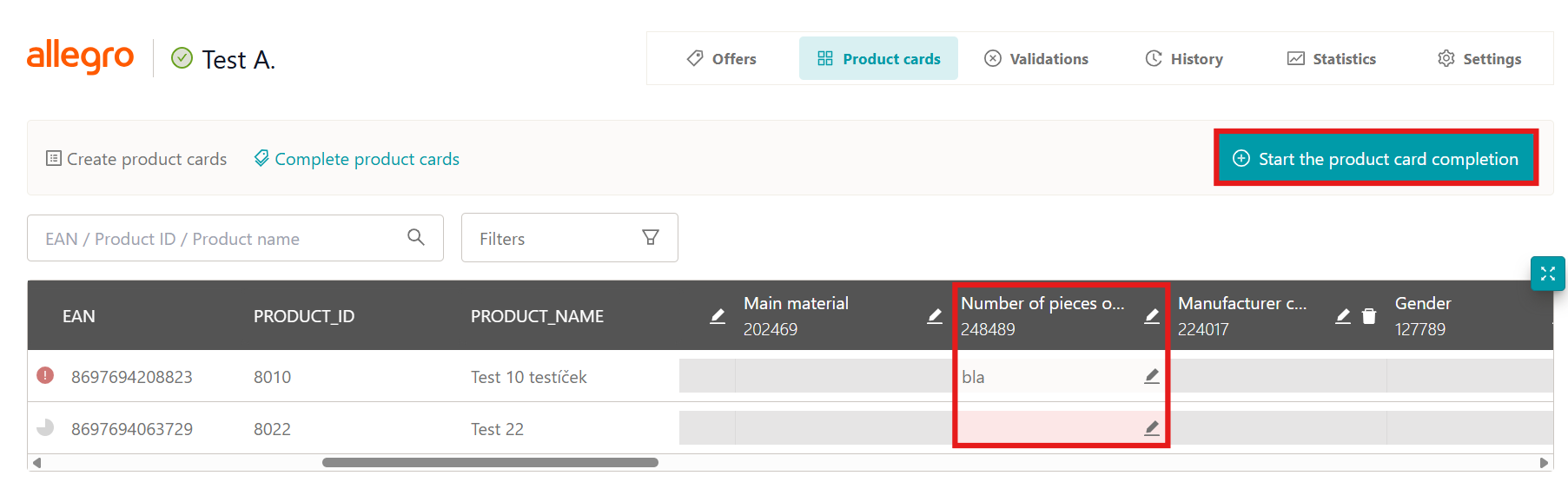
Task: Switch to the Offers tab
Action: pos(722,59)
